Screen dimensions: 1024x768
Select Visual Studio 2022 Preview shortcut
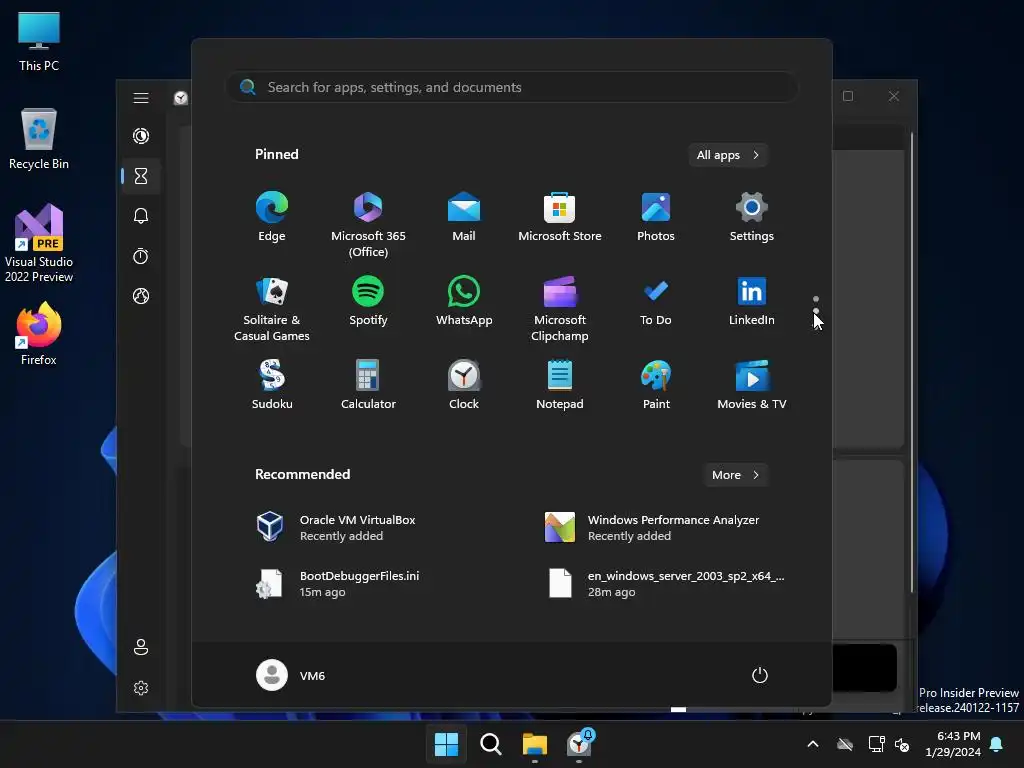(x=39, y=244)
